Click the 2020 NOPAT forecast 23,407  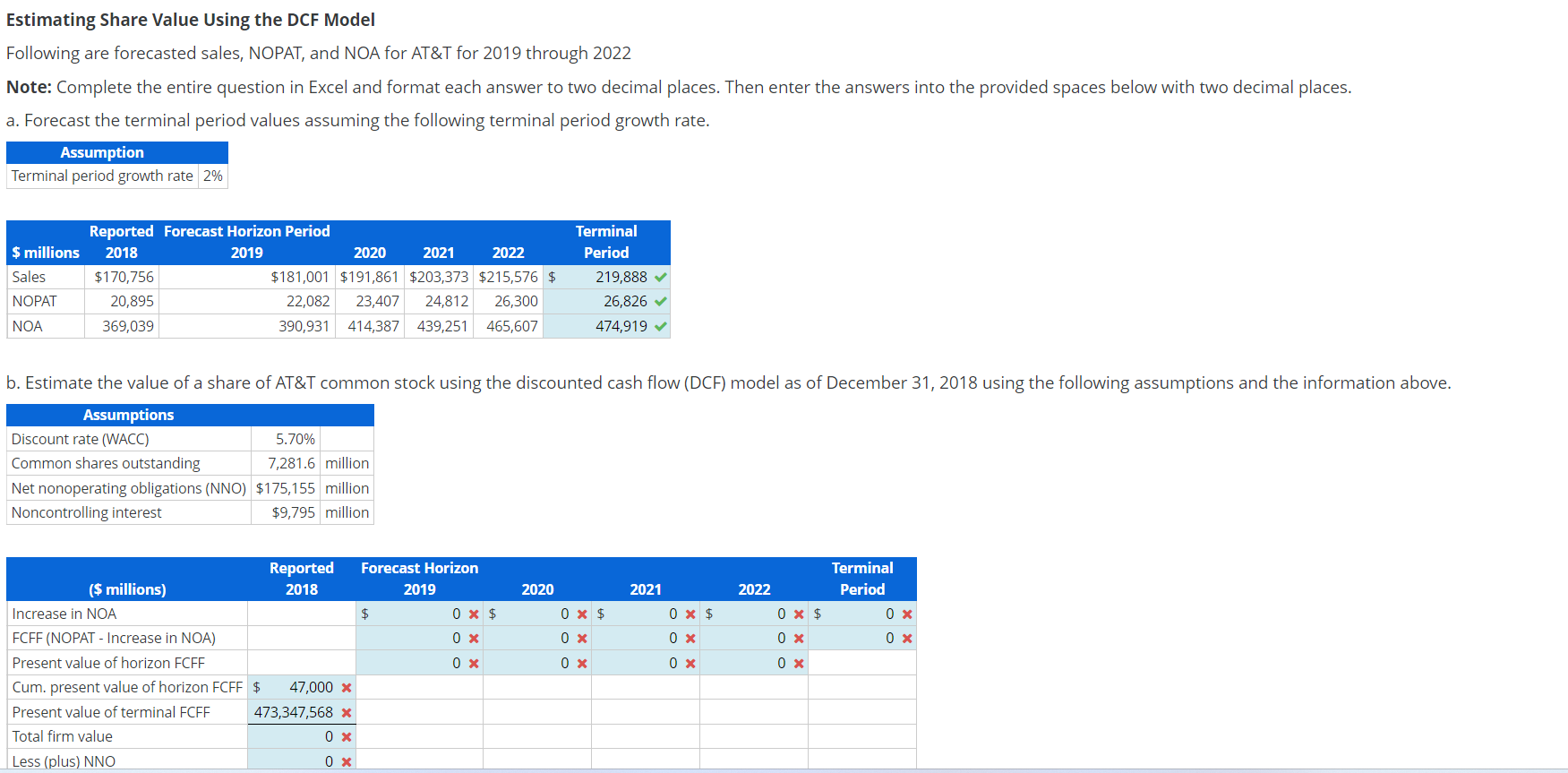point(378,301)
